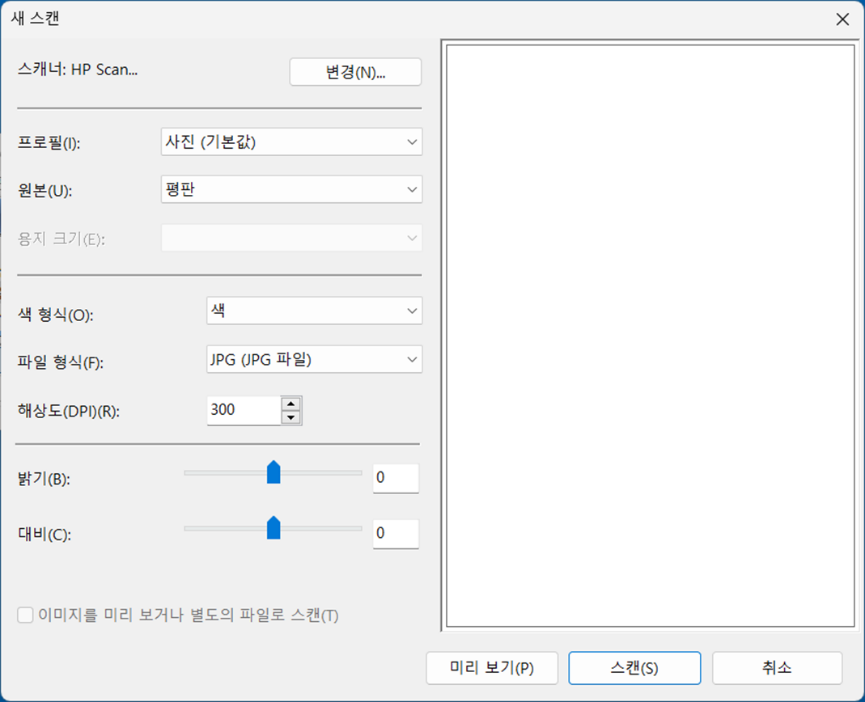Viewport: 865px width, 702px height.
Task: Click the 대비 slider thumb
Action: tap(274, 528)
